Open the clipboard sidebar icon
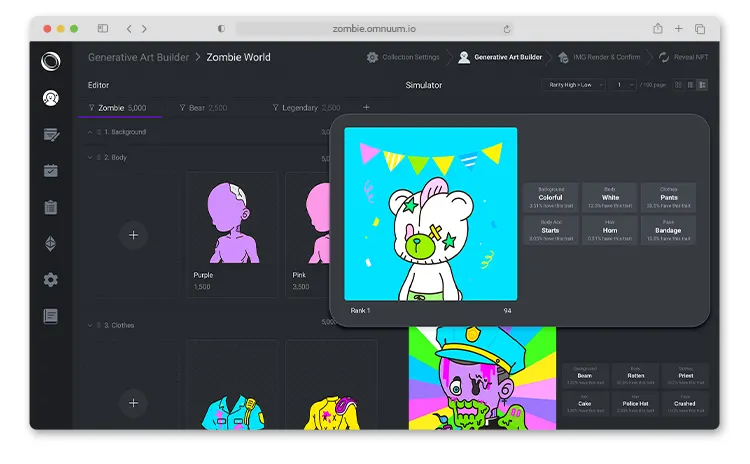 (x=51, y=207)
